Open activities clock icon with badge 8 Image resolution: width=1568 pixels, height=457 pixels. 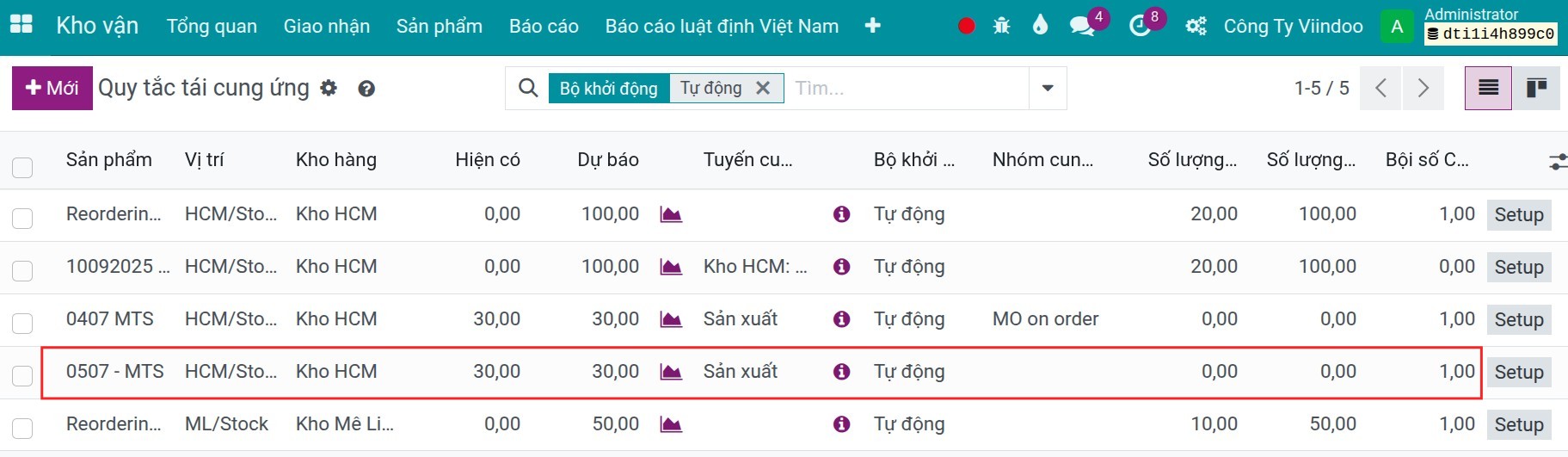(x=1140, y=26)
